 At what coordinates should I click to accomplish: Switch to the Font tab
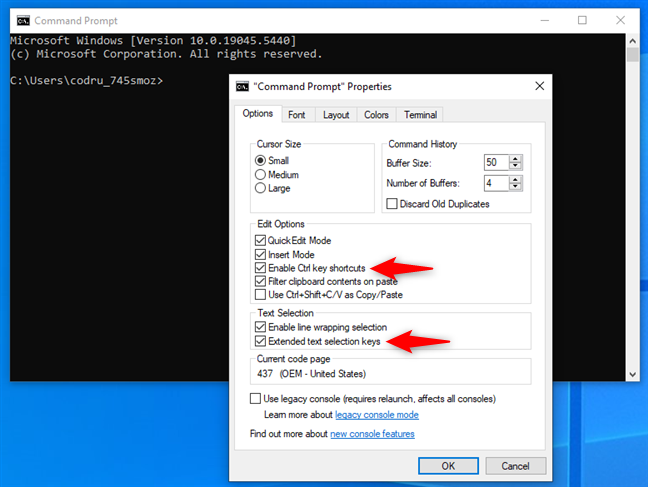(x=297, y=115)
